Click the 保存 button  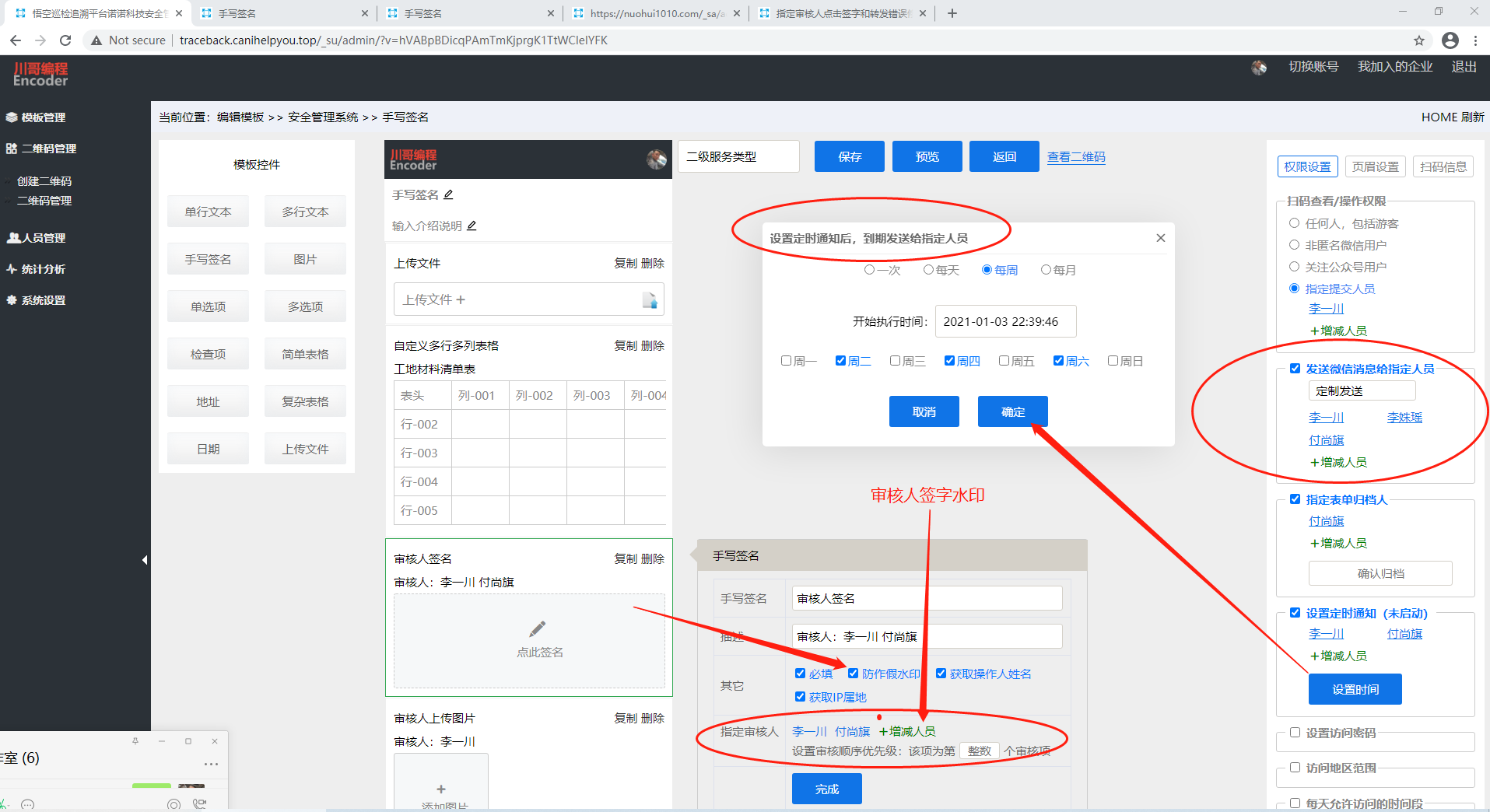(x=849, y=156)
